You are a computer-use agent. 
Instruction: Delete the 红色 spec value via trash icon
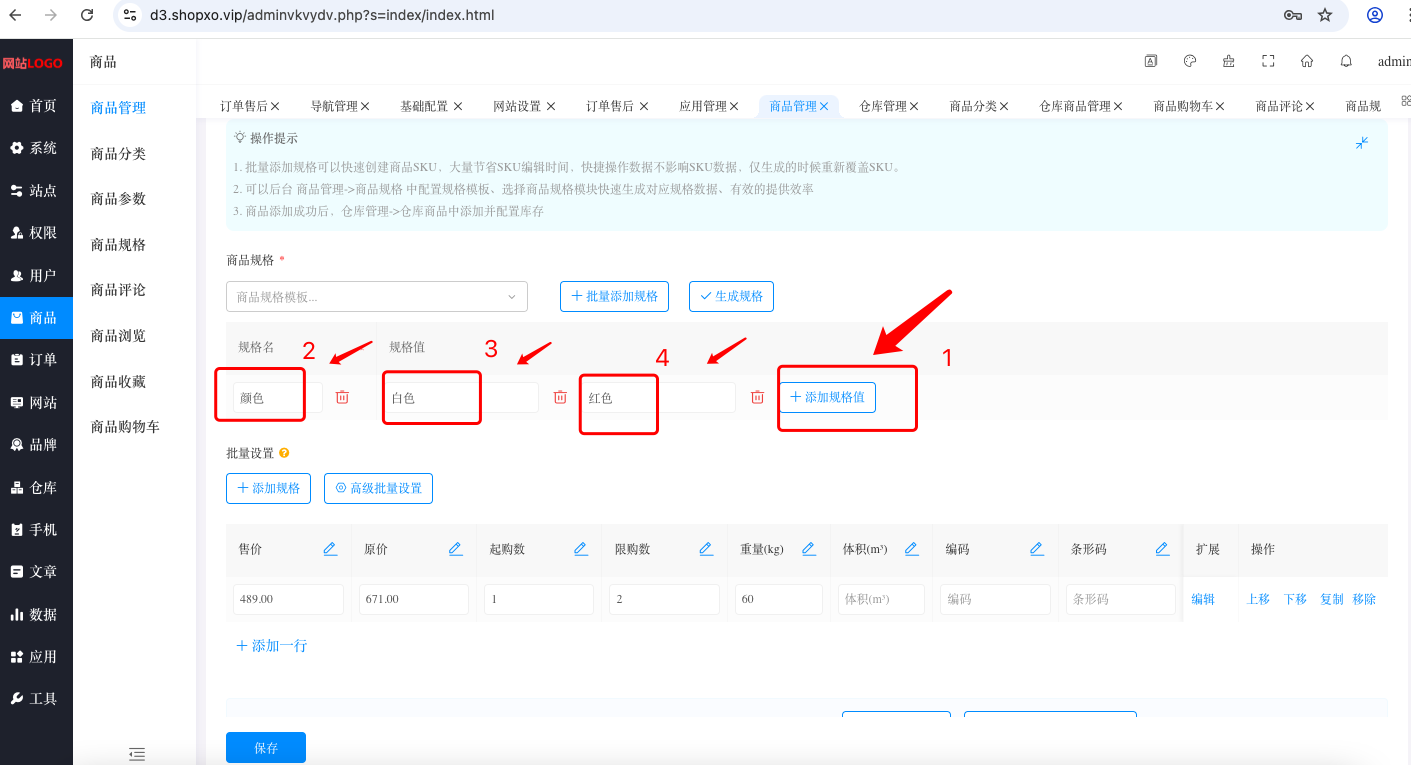point(757,397)
